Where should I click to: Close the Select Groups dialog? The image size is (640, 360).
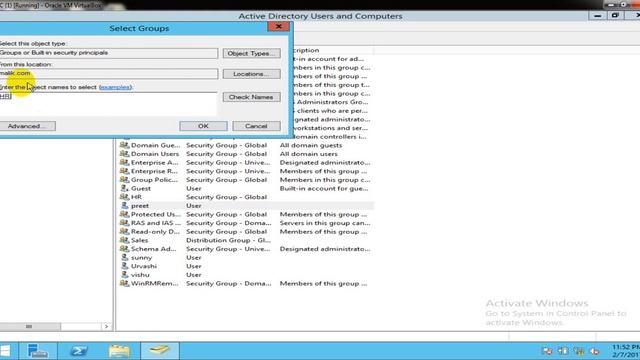click(x=279, y=27)
